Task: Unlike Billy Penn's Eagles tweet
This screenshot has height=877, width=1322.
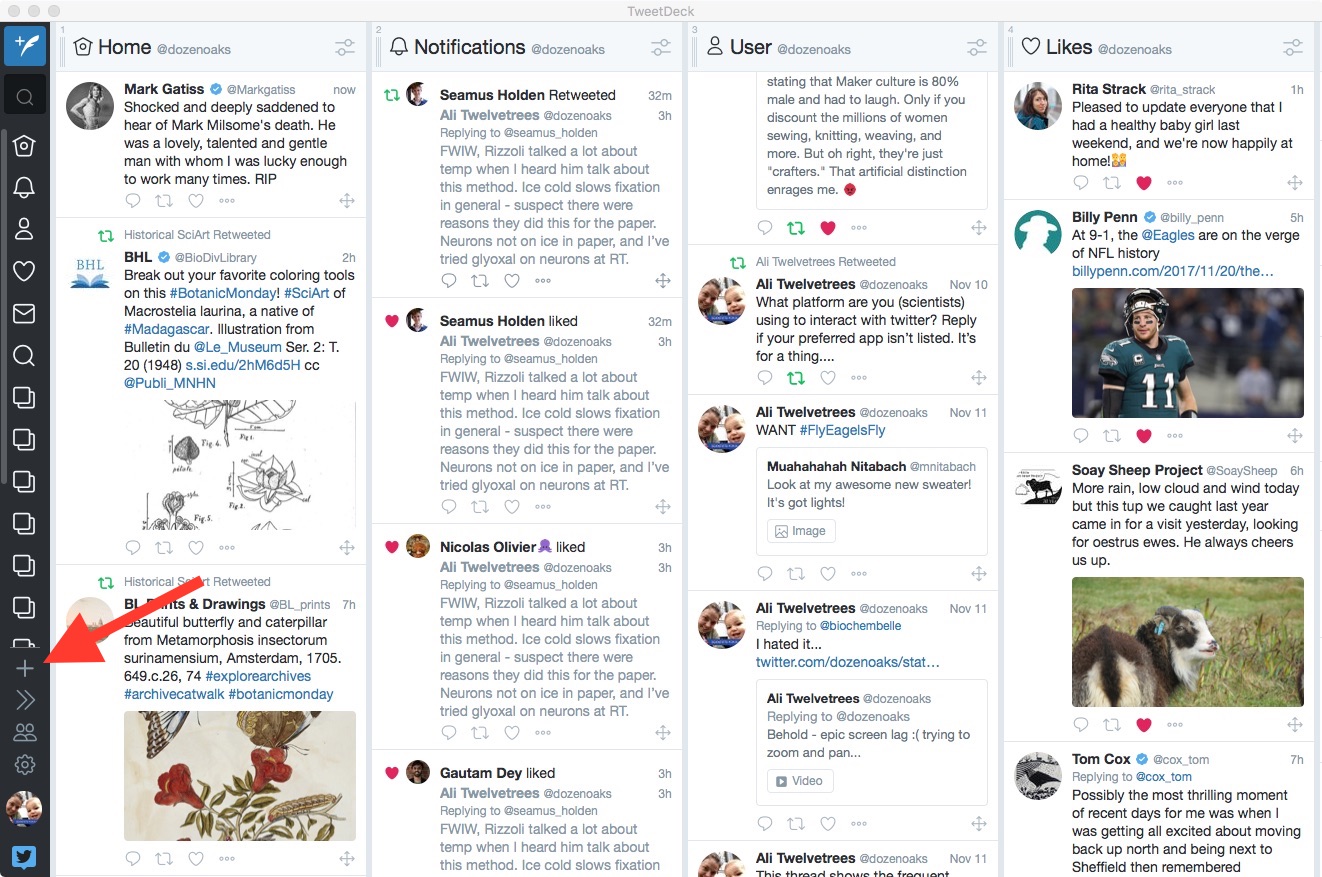Action: (1144, 435)
